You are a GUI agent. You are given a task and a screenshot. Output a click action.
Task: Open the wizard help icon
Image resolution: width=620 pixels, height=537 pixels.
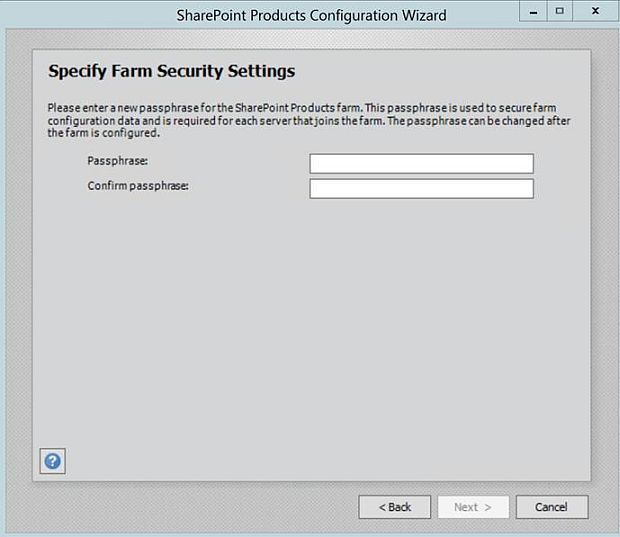(x=53, y=461)
